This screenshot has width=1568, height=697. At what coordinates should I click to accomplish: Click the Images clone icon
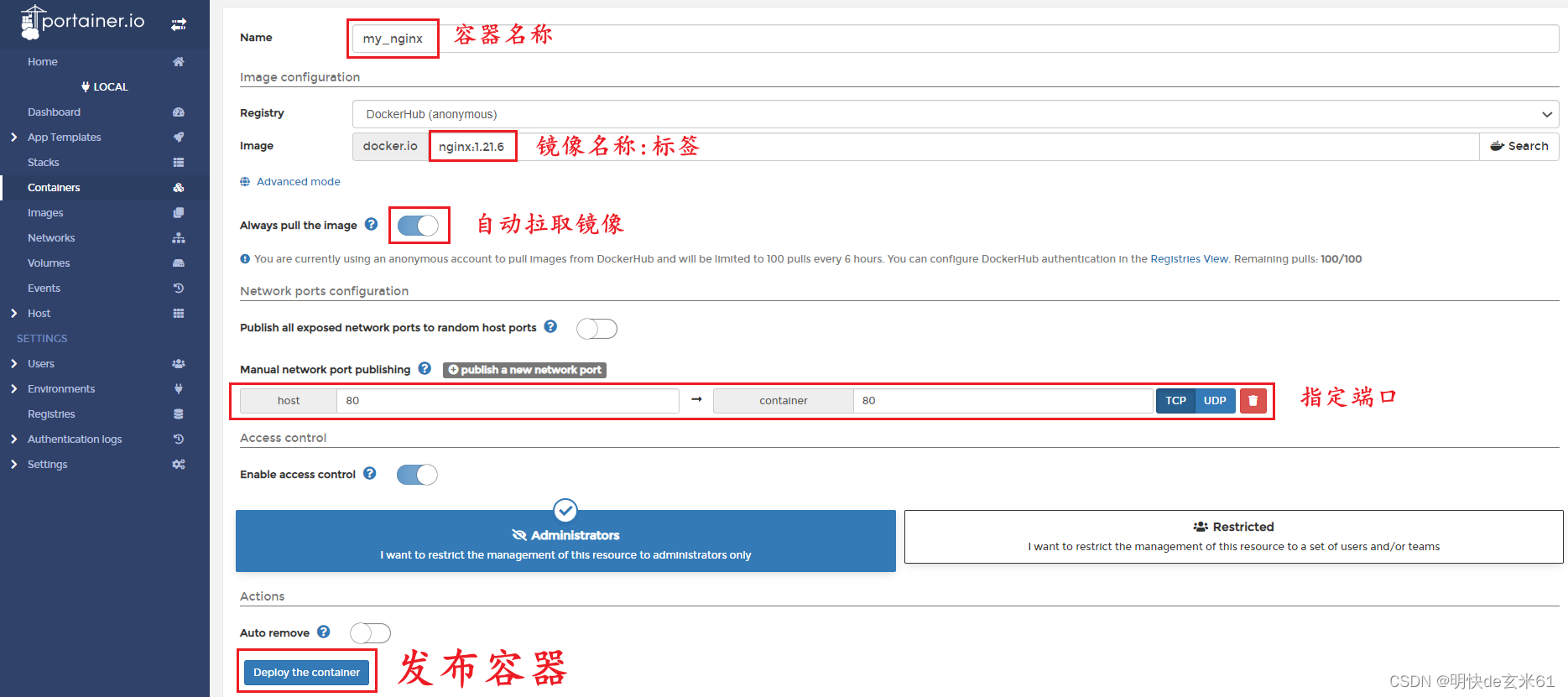[179, 212]
